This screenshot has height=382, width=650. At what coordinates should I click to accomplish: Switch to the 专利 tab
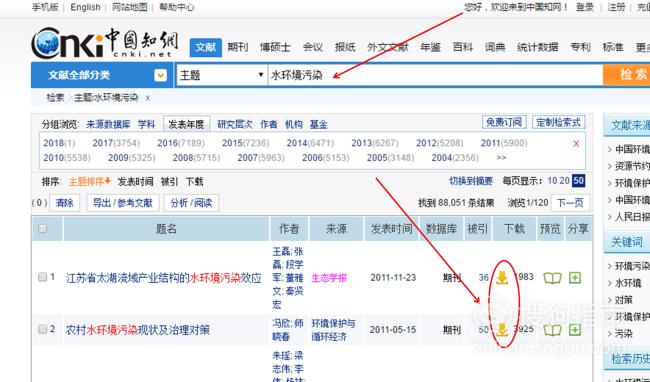tap(580, 47)
